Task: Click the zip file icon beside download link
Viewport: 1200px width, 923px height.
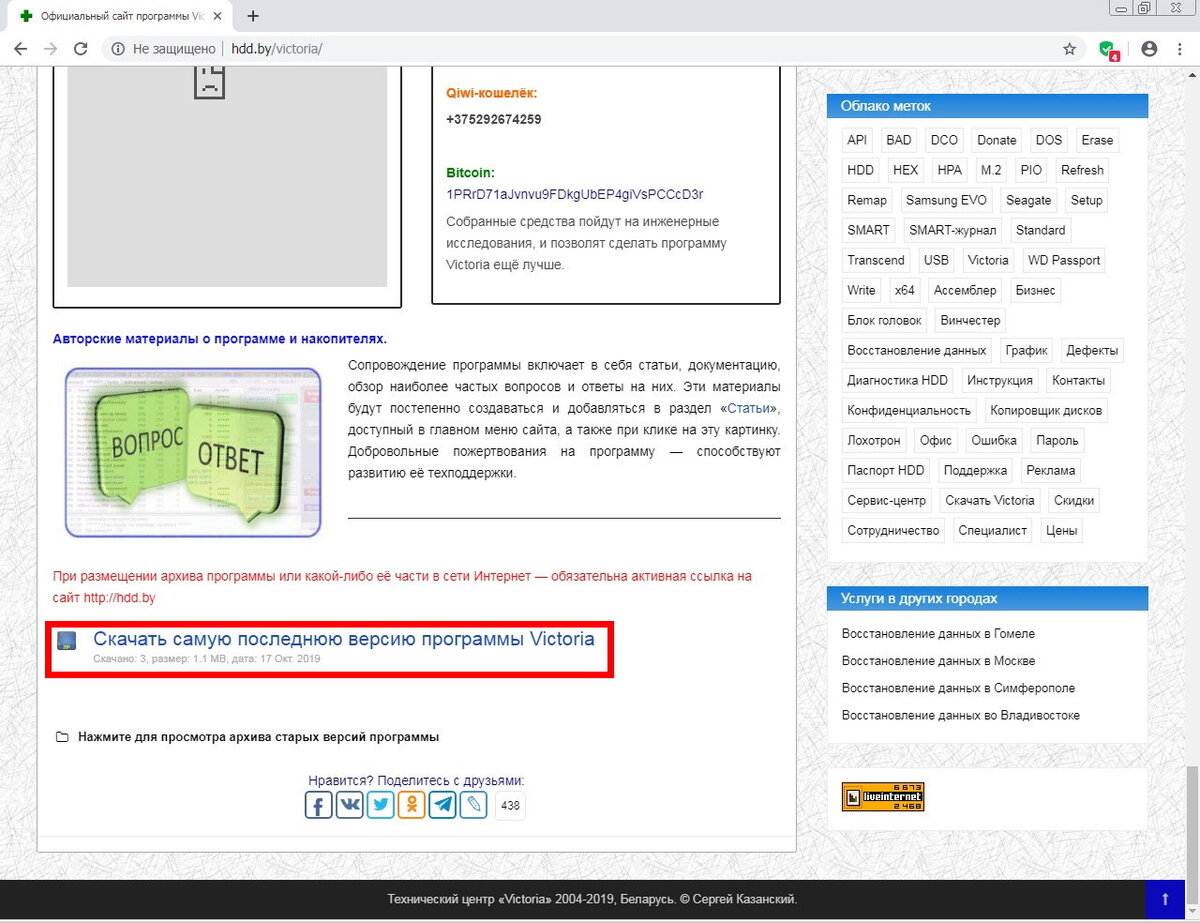Action: [x=67, y=641]
